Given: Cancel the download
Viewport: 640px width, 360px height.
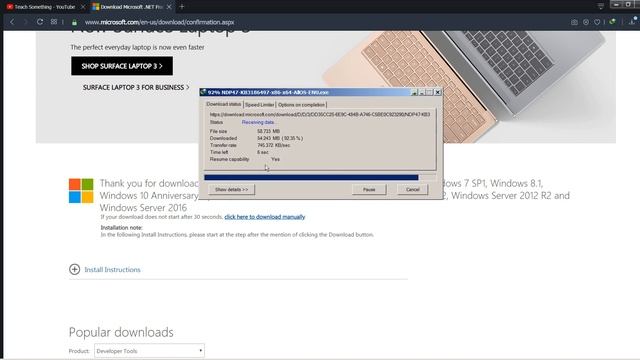Looking at the screenshot, I should (x=413, y=189).
